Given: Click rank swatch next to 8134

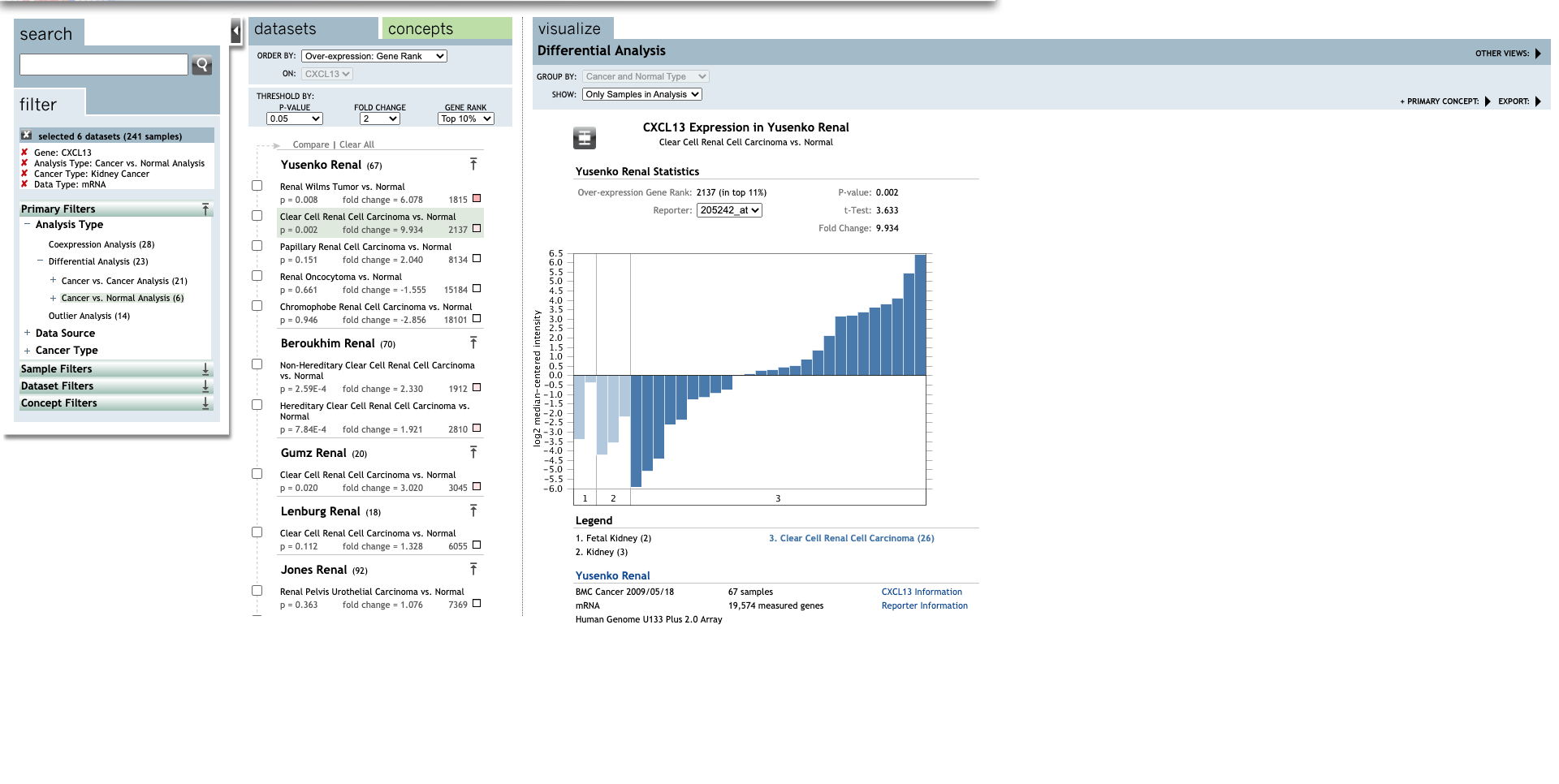Looking at the screenshot, I should pos(477,258).
